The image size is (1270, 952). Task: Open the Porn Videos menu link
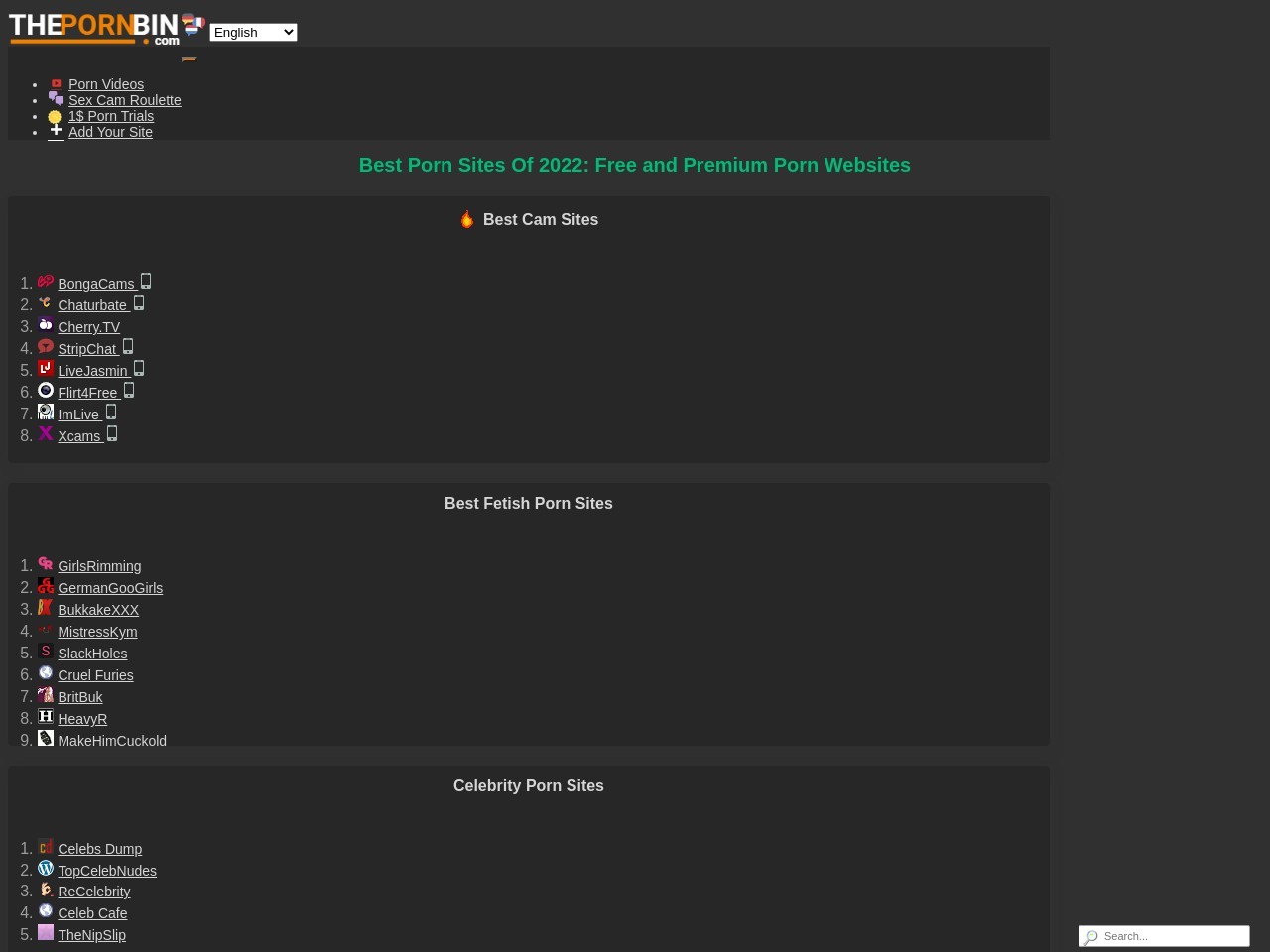(106, 84)
